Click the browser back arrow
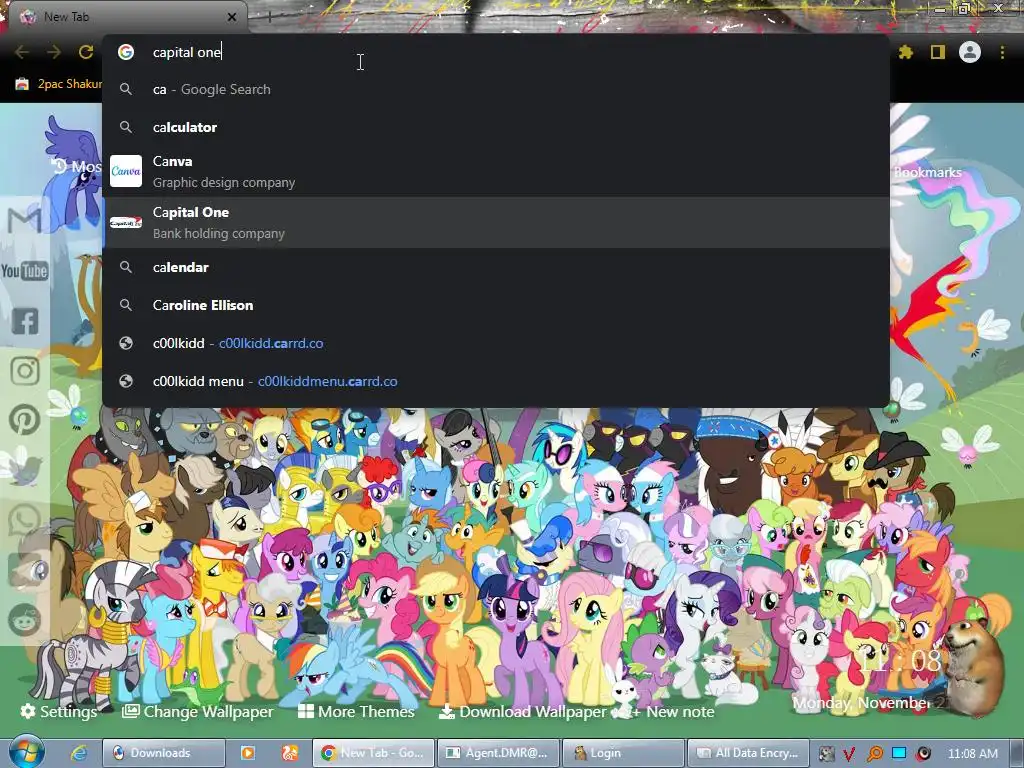Viewport: 1024px width, 768px height. point(22,52)
